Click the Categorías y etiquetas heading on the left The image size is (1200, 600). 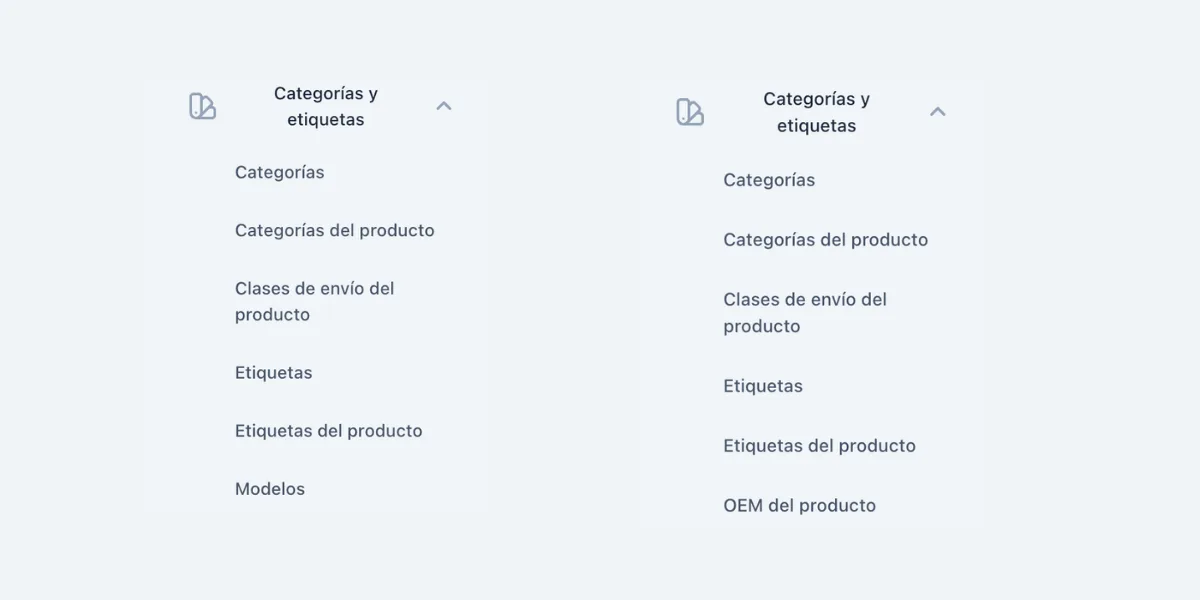click(325, 105)
